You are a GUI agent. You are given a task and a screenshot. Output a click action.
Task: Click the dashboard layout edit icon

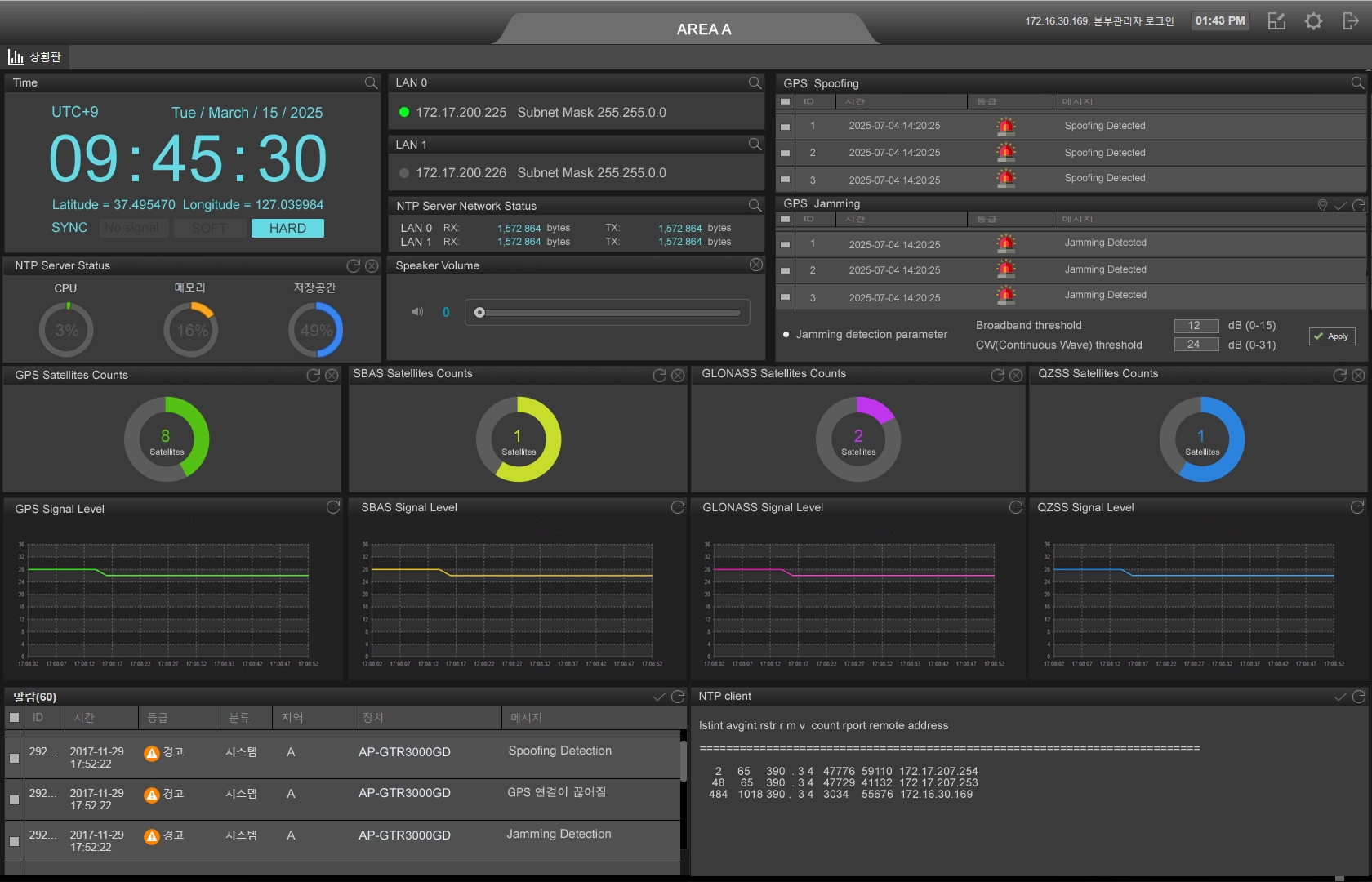click(x=1276, y=21)
